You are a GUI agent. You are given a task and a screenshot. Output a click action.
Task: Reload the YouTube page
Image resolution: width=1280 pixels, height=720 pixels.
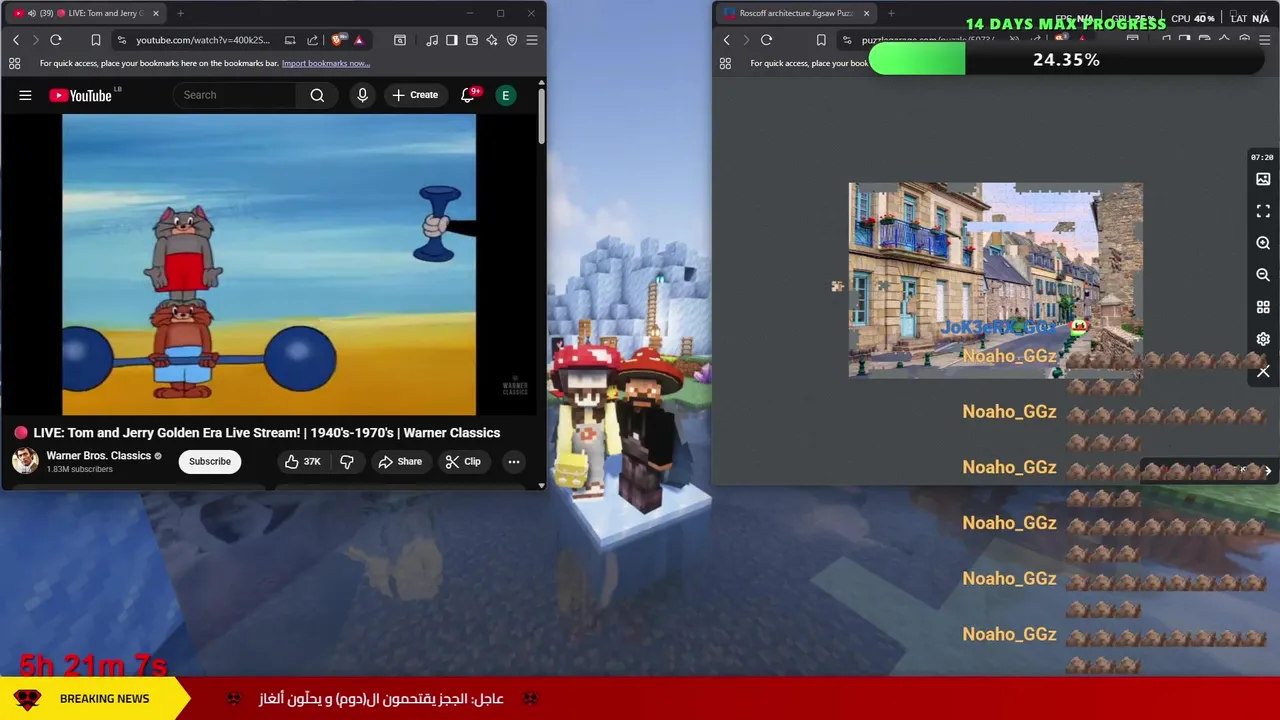pos(56,40)
